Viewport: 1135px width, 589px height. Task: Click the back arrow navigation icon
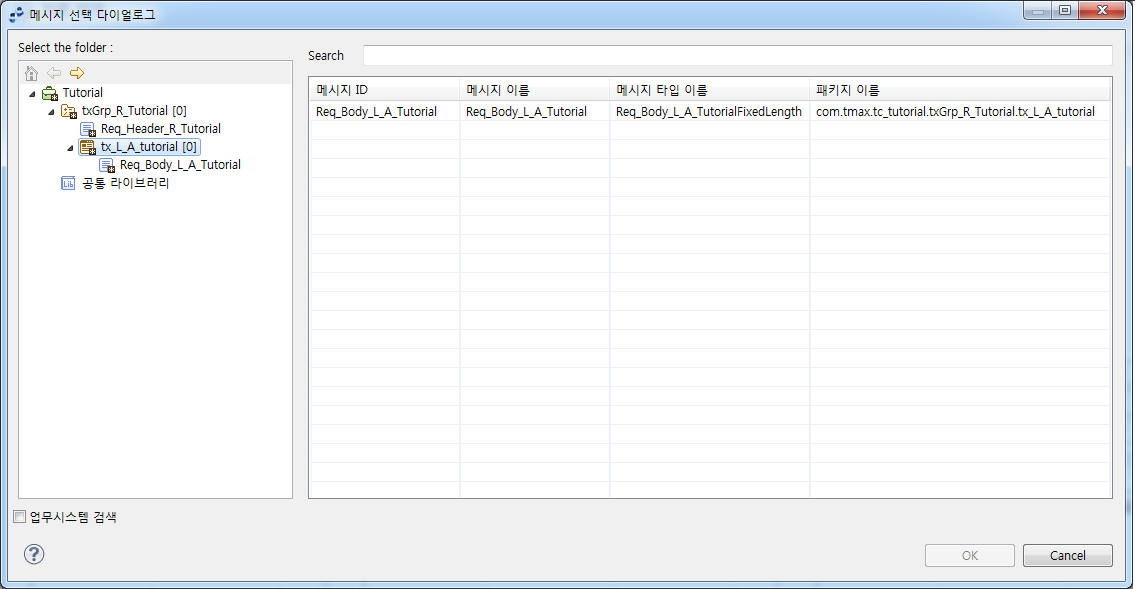click(x=55, y=73)
